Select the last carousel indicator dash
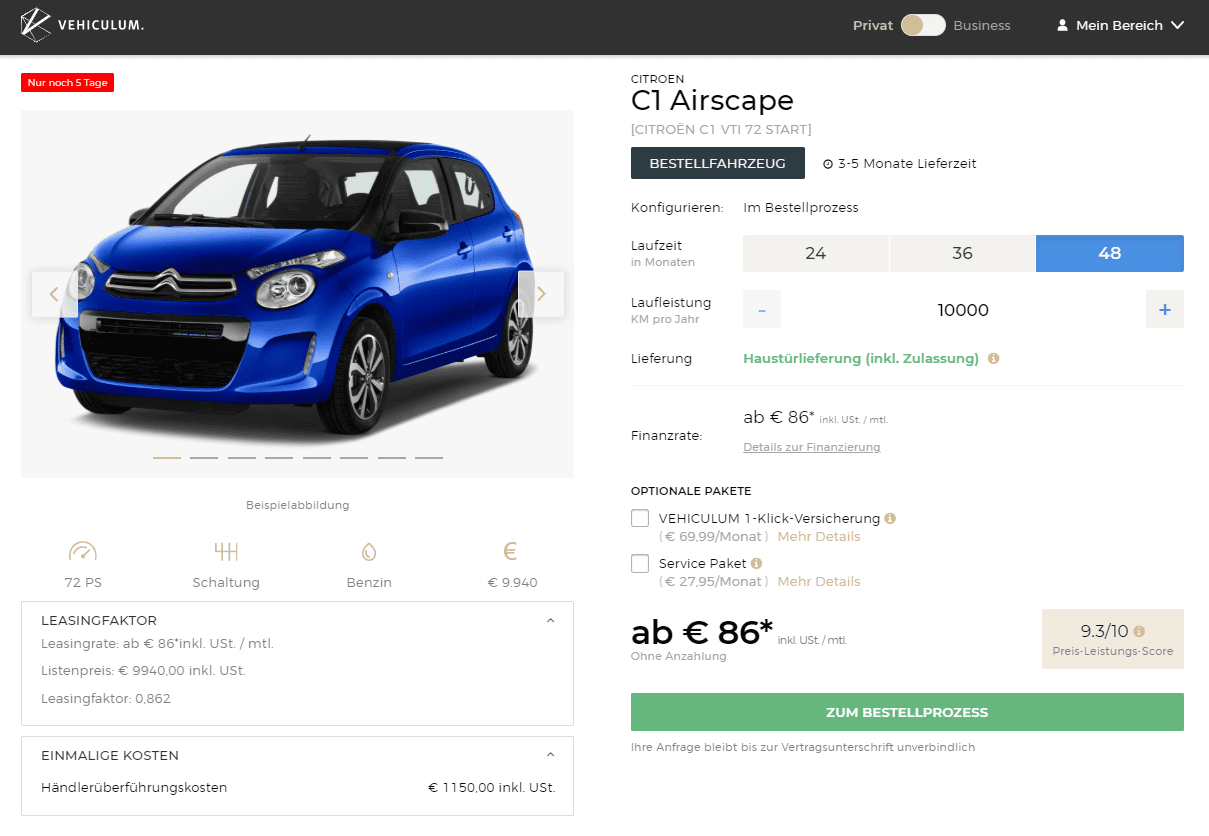Image resolution: width=1209 pixels, height=836 pixels. pos(429,458)
